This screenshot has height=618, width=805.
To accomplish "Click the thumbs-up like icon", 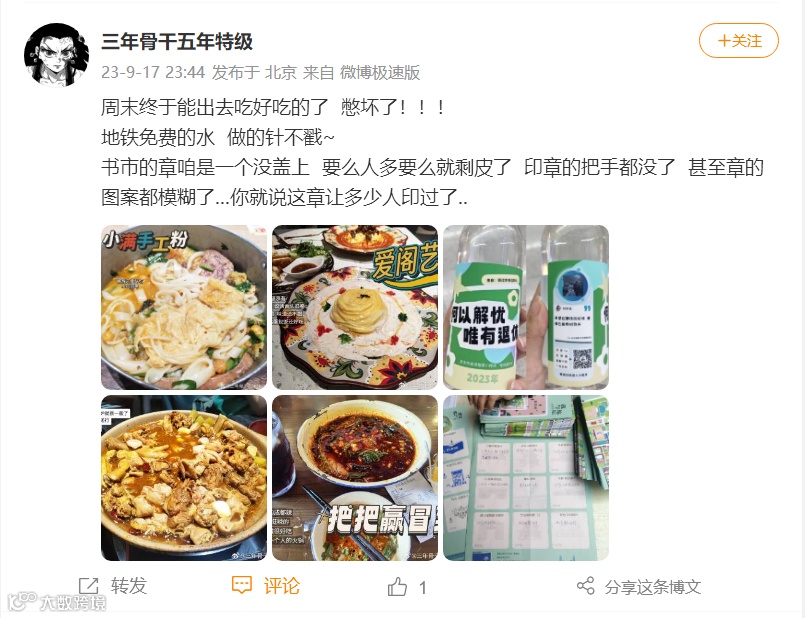I will 397,587.
